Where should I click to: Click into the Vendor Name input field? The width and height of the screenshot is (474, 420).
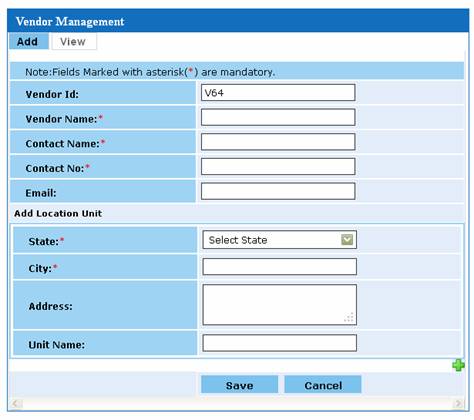coord(278,117)
